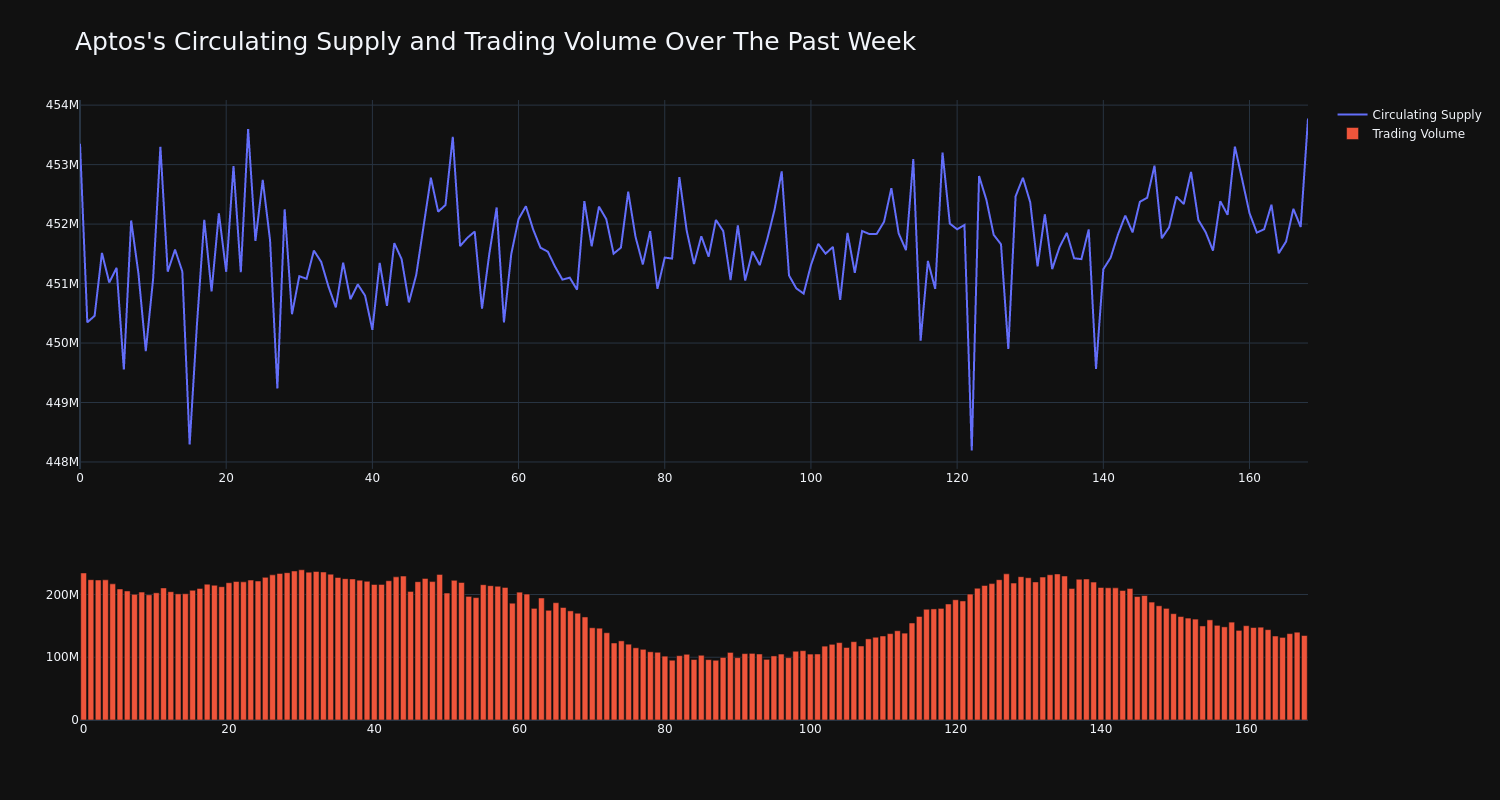Click x-axis tick 60 under volume chart
This screenshot has height=800, width=1500.
(x=519, y=729)
